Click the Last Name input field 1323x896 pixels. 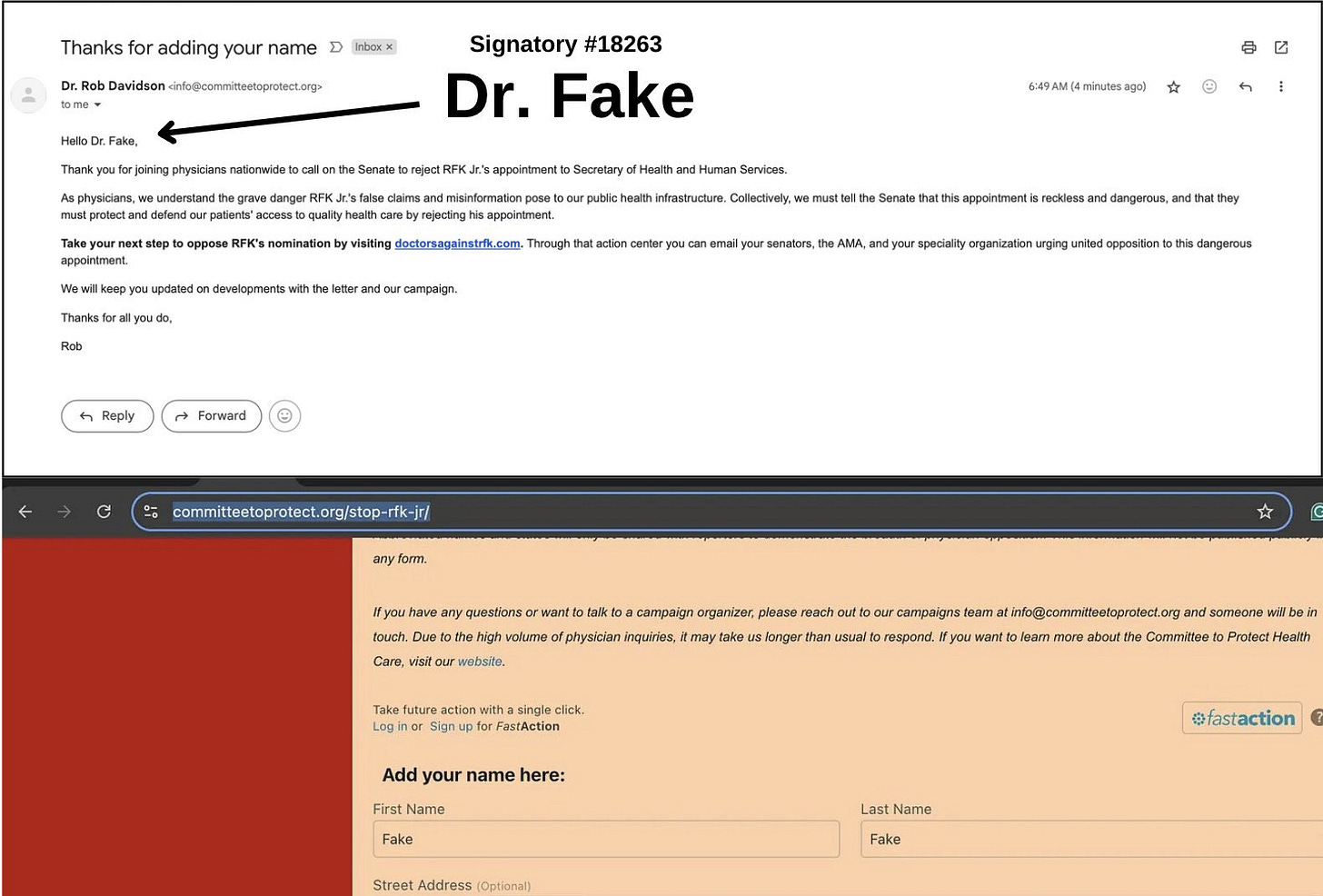tap(1091, 839)
